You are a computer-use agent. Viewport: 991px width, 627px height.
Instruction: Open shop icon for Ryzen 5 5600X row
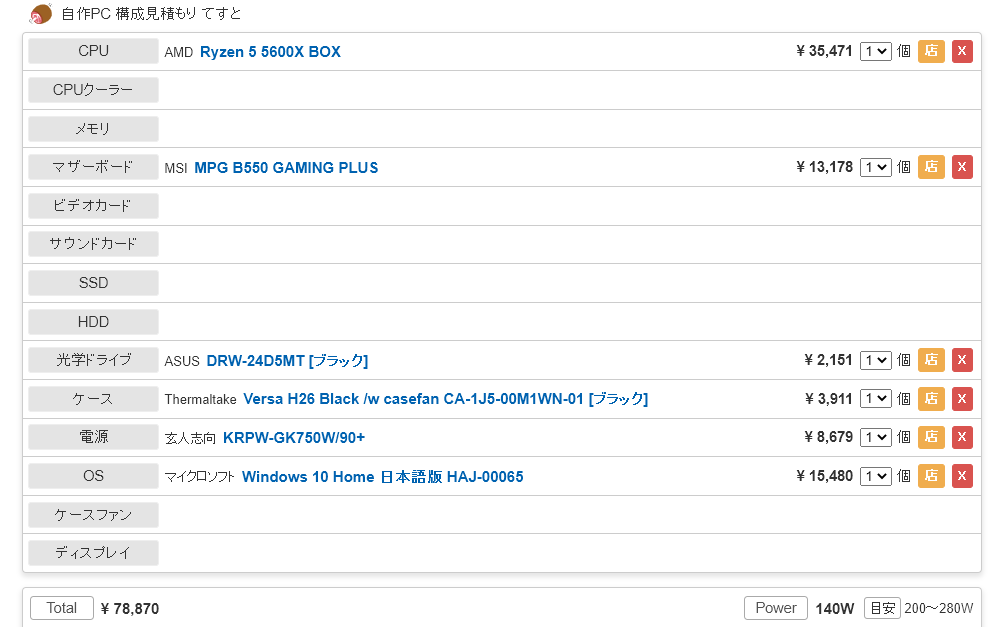[x=931, y=51]
